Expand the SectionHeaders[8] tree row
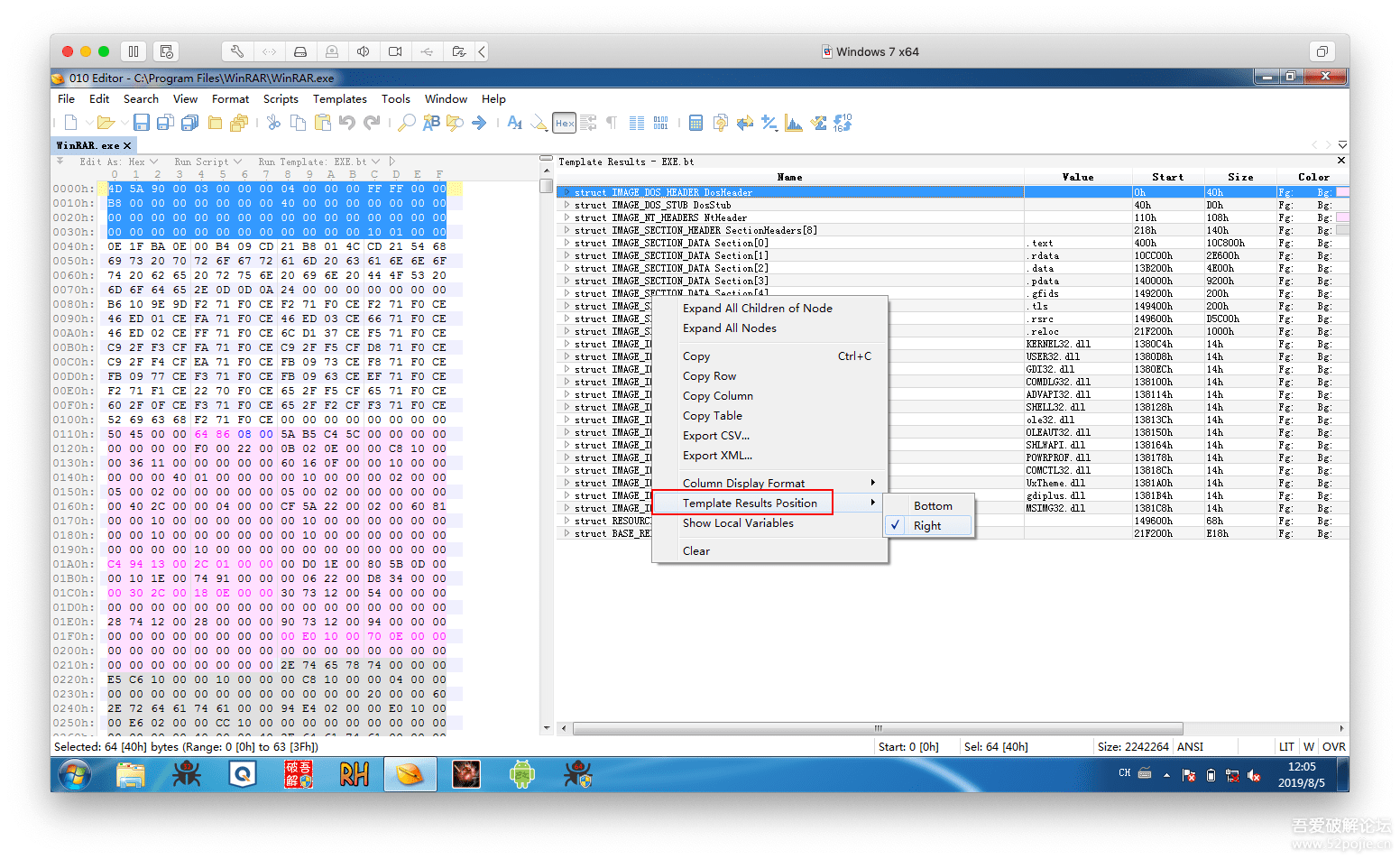 (x=566, y=230)
